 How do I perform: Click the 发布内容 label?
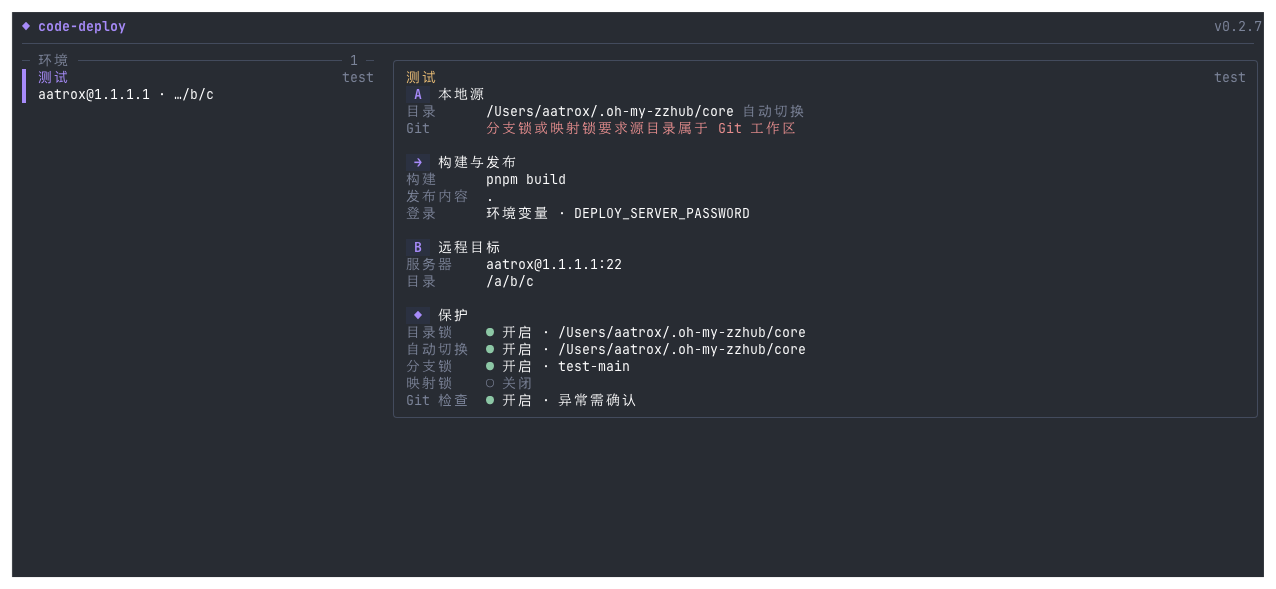[437, 196]
